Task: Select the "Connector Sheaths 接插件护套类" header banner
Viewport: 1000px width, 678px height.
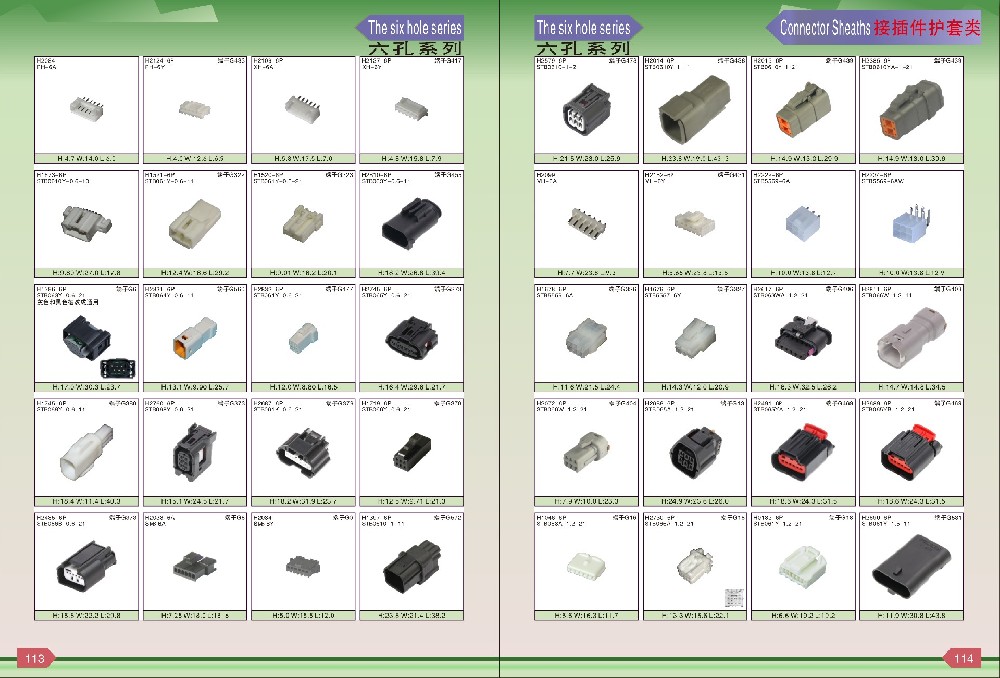Action: (874, 27)
